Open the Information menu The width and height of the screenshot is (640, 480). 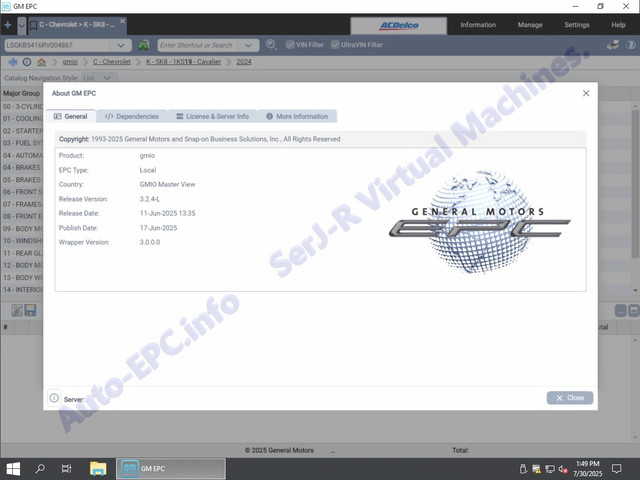click(x=478, y=25)
